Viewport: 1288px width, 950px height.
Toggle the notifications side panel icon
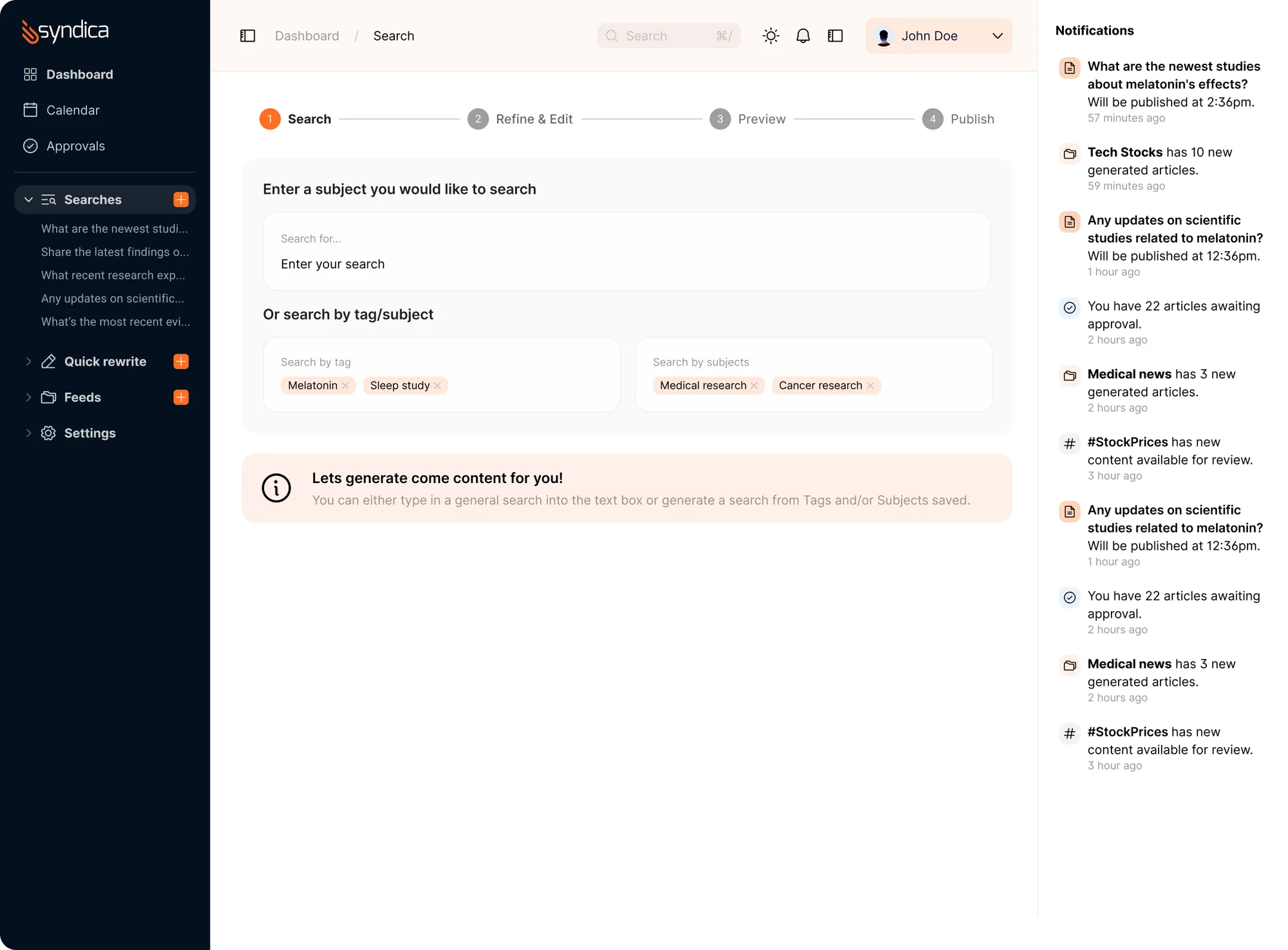point(835,36)
